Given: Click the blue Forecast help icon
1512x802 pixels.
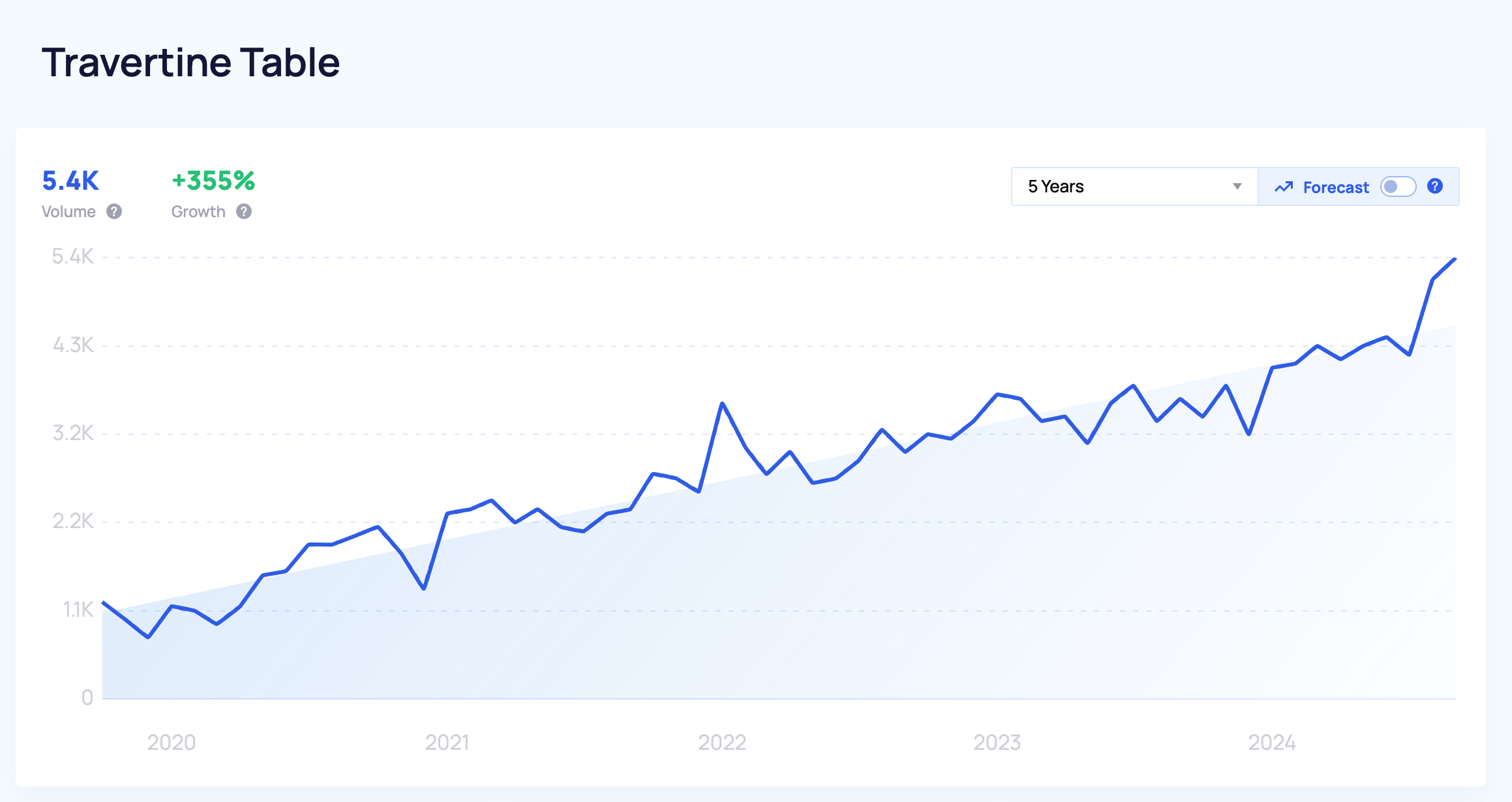Looking at the screenshot, I should click(1435, 186).
